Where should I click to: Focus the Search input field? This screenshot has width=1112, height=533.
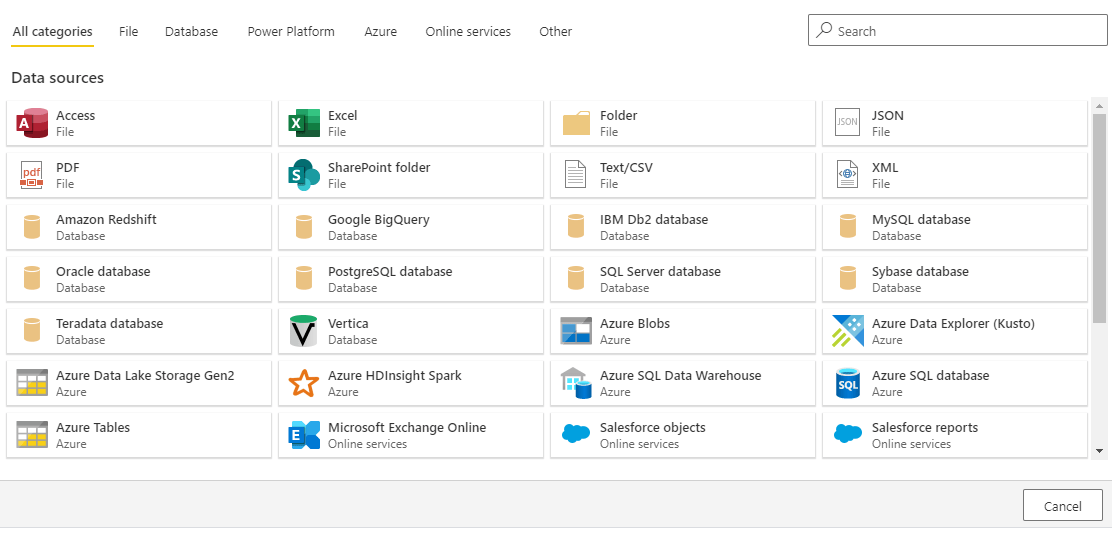[x=957, y=30]
